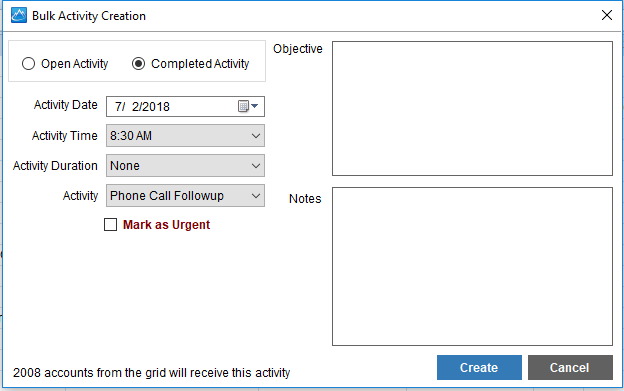Click the Cancel button
The image size is (624, 391).
tap(570, 368)
